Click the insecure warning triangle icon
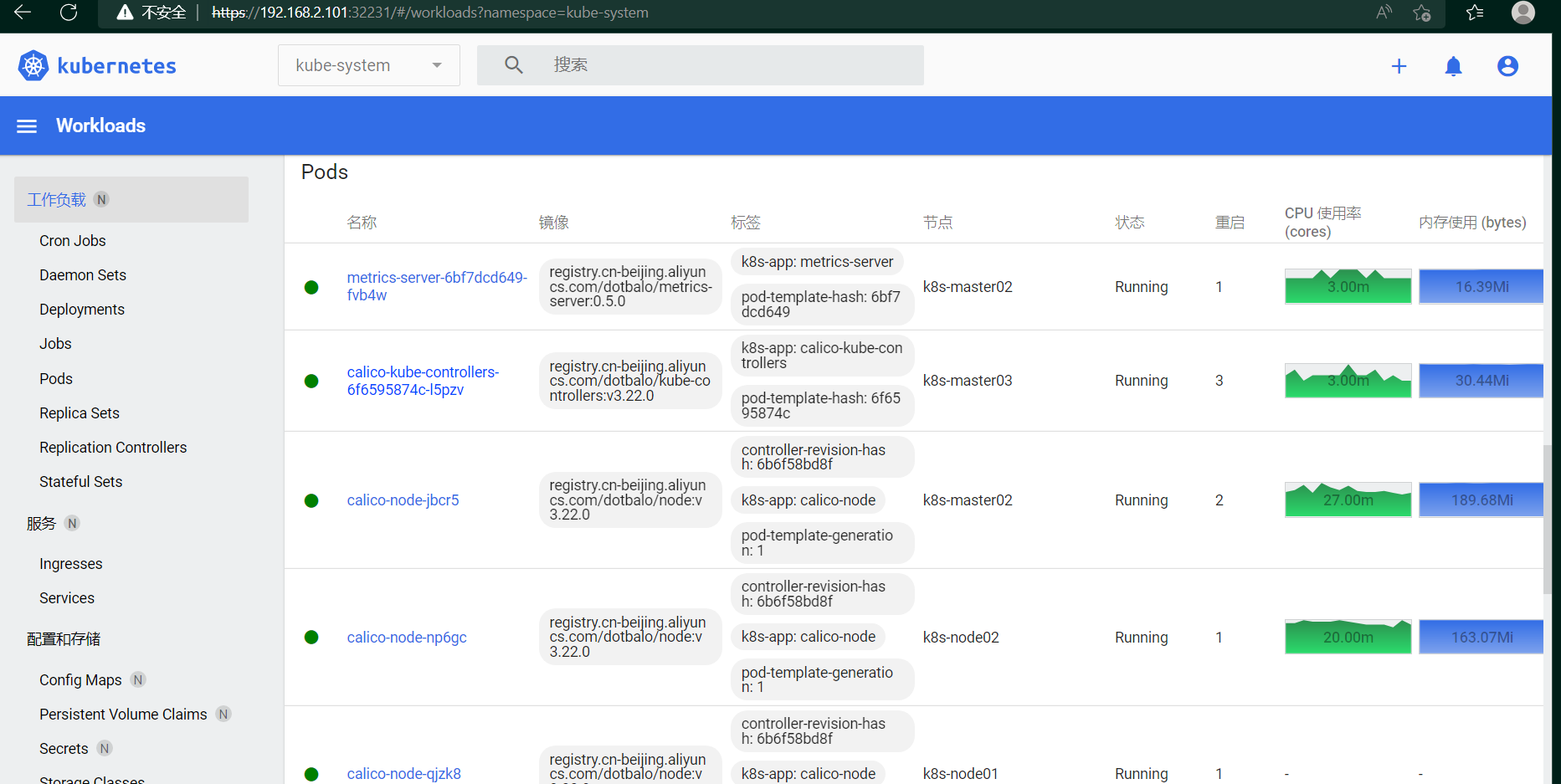 click(x=125, y=13)
